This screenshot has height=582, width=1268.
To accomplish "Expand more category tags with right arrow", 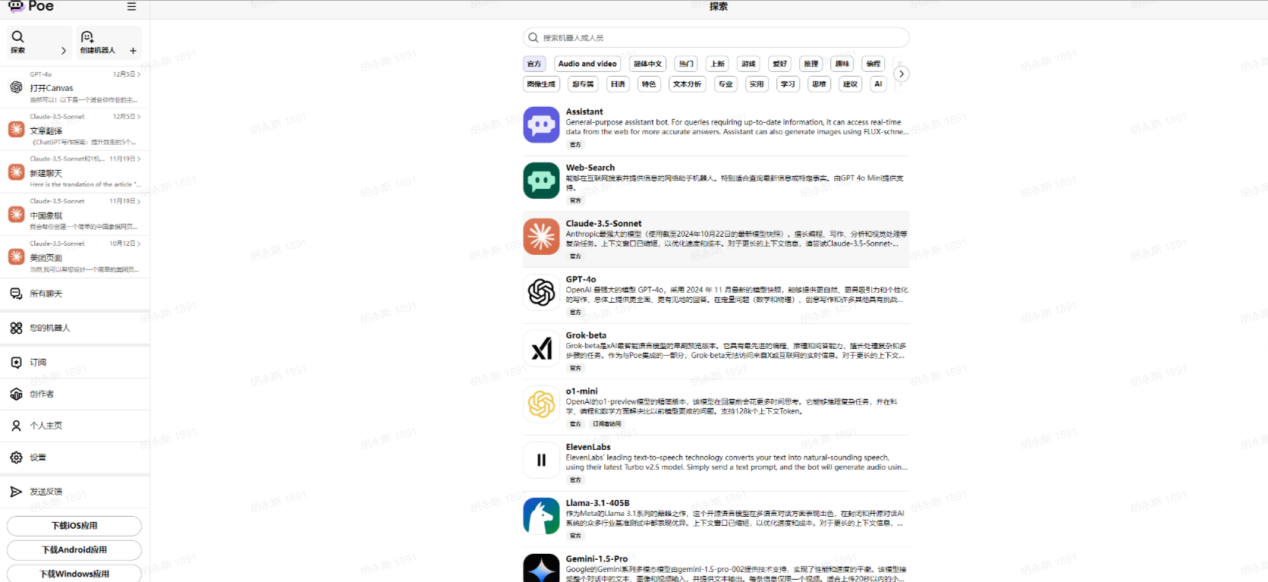I will click(x=902, y=74).
